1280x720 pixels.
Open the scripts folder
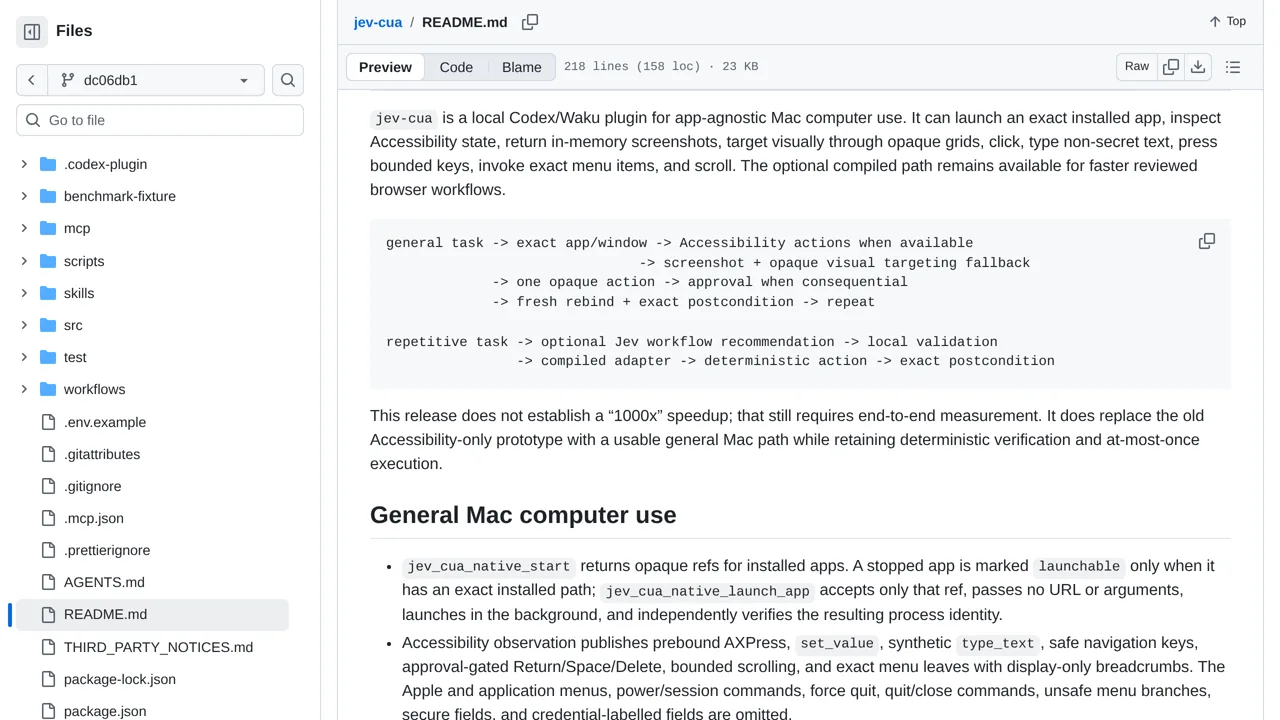pos(84,261)
